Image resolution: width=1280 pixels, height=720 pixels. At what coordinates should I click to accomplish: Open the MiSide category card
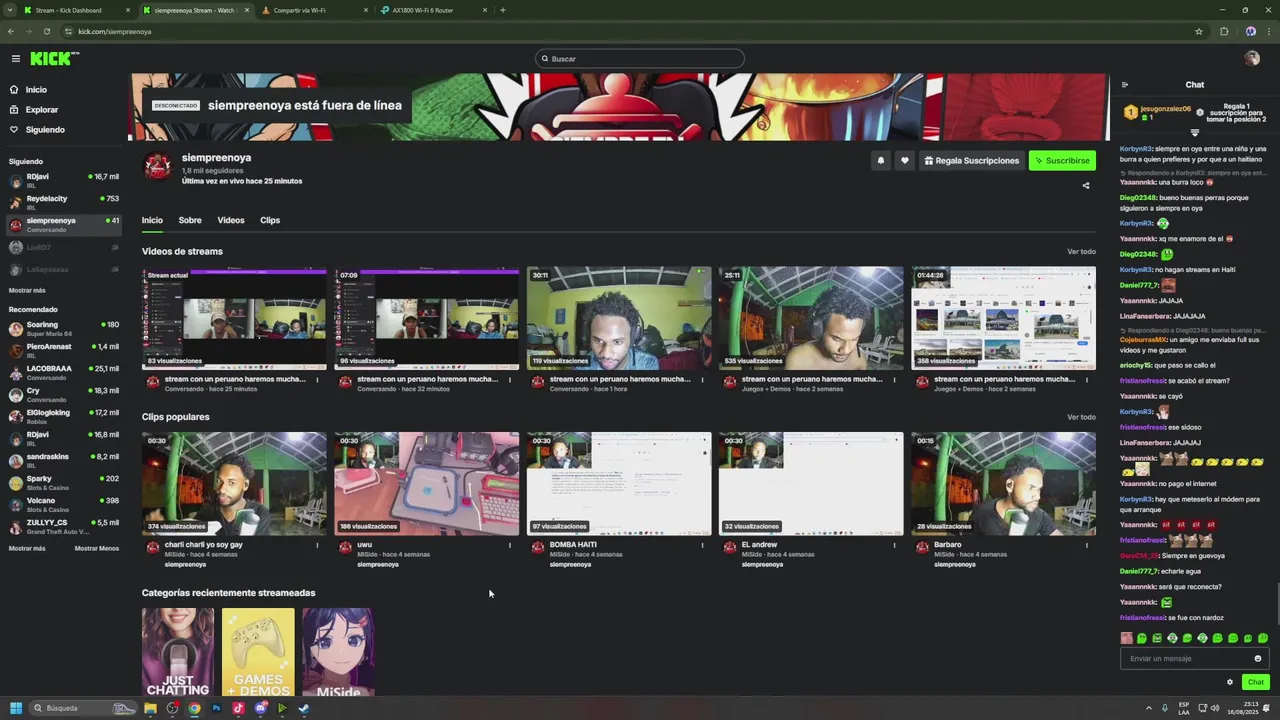338,652
